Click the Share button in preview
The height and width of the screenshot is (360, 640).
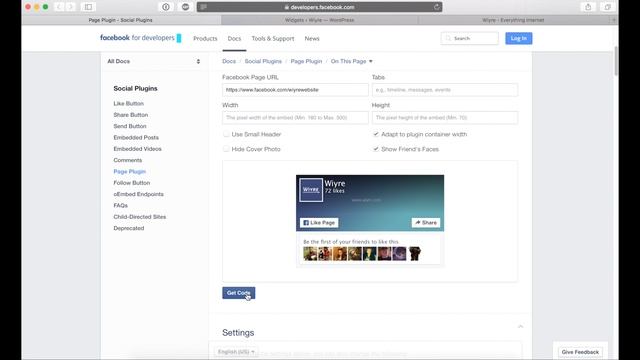(x=426, y=222)
